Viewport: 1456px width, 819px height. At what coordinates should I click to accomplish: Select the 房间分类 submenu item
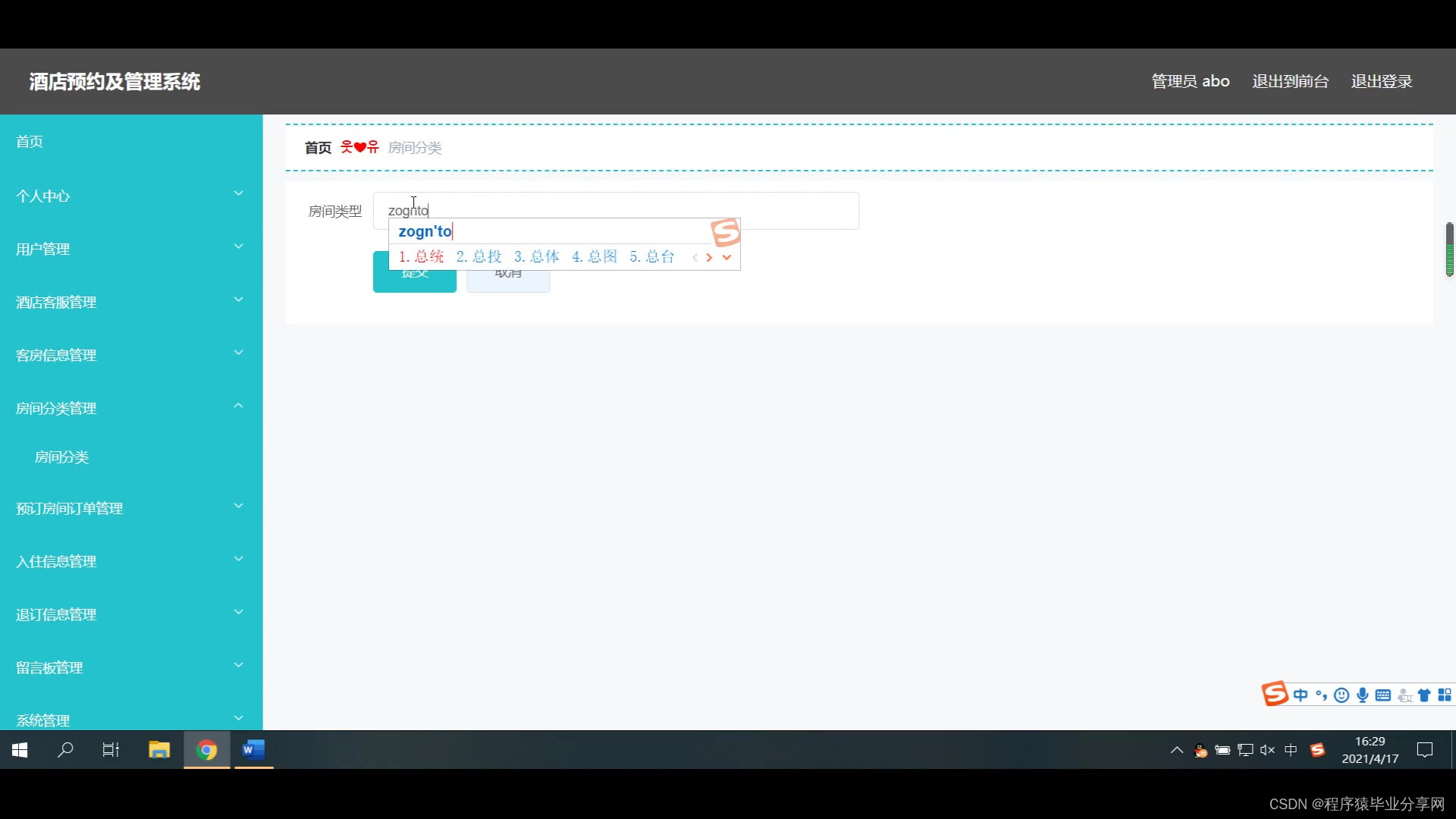pyautogui.click(x=62, y=457)
